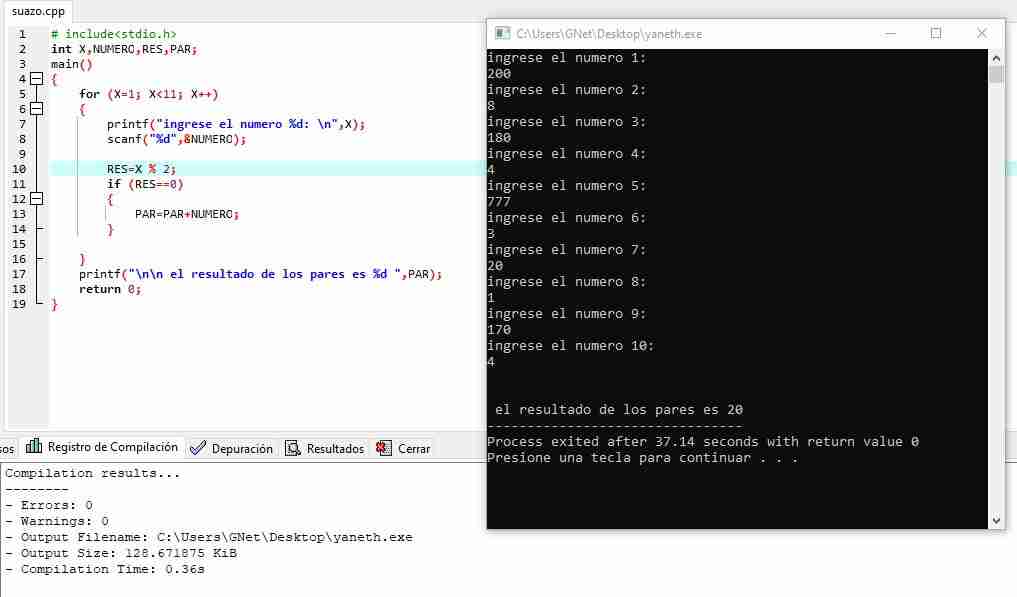1017x597 pixels.
Task: Click the 'main()' code line
Action: coord(71,64)
